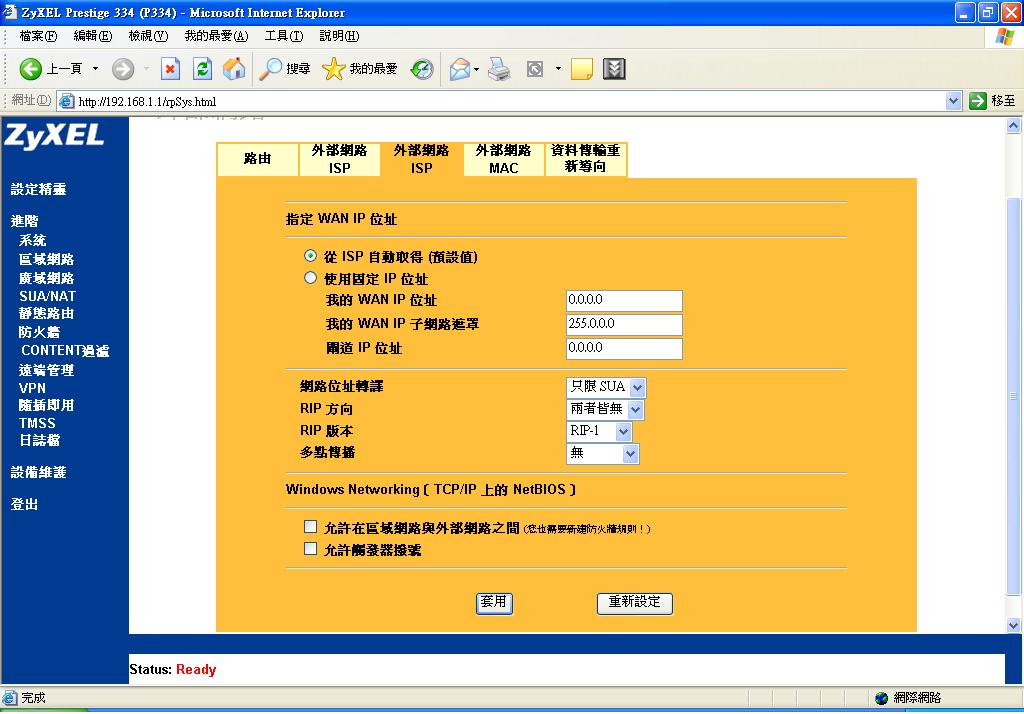Open the 靜態路由 sidebar link
Viewport: 1024px width, 714px height.
click(46, 314)
